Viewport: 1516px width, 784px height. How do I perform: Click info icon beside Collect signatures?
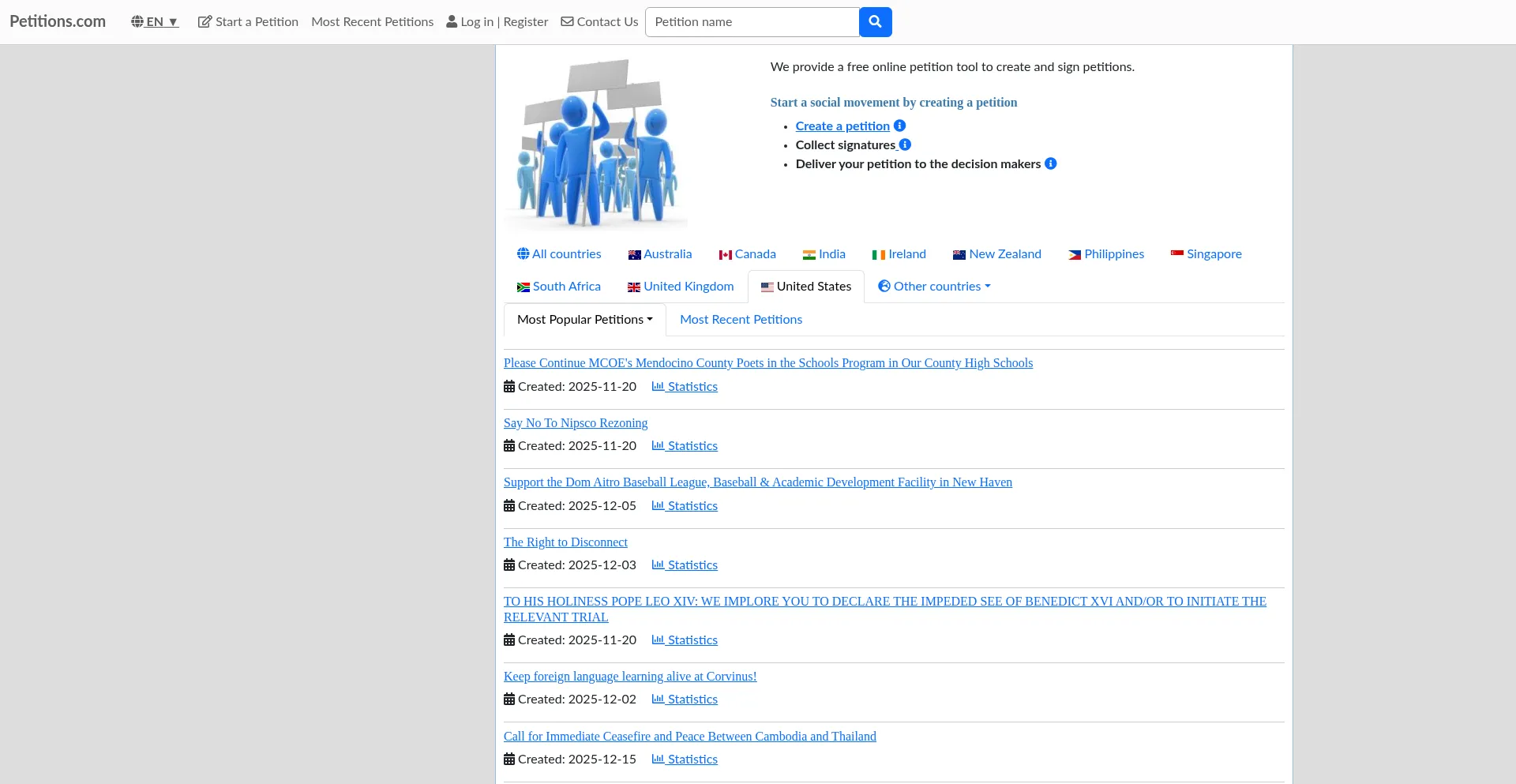pyautogui.click(x=905, y=144)
